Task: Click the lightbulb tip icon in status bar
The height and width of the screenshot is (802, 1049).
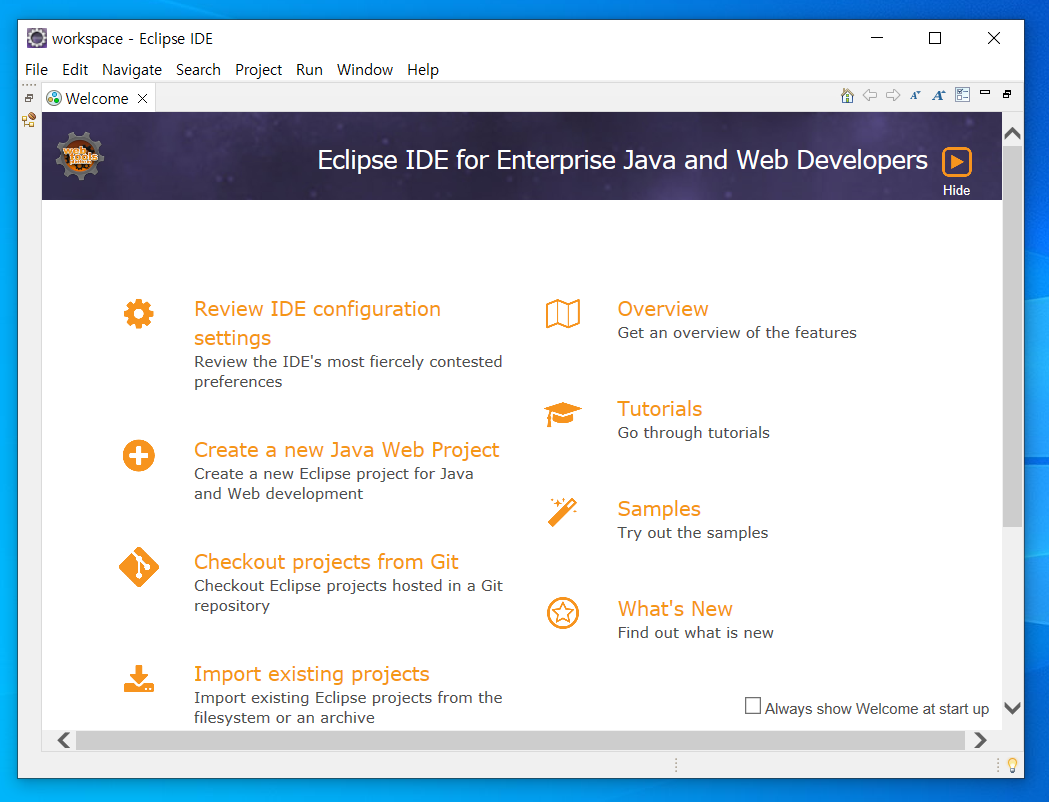Action: [1012, 765]
